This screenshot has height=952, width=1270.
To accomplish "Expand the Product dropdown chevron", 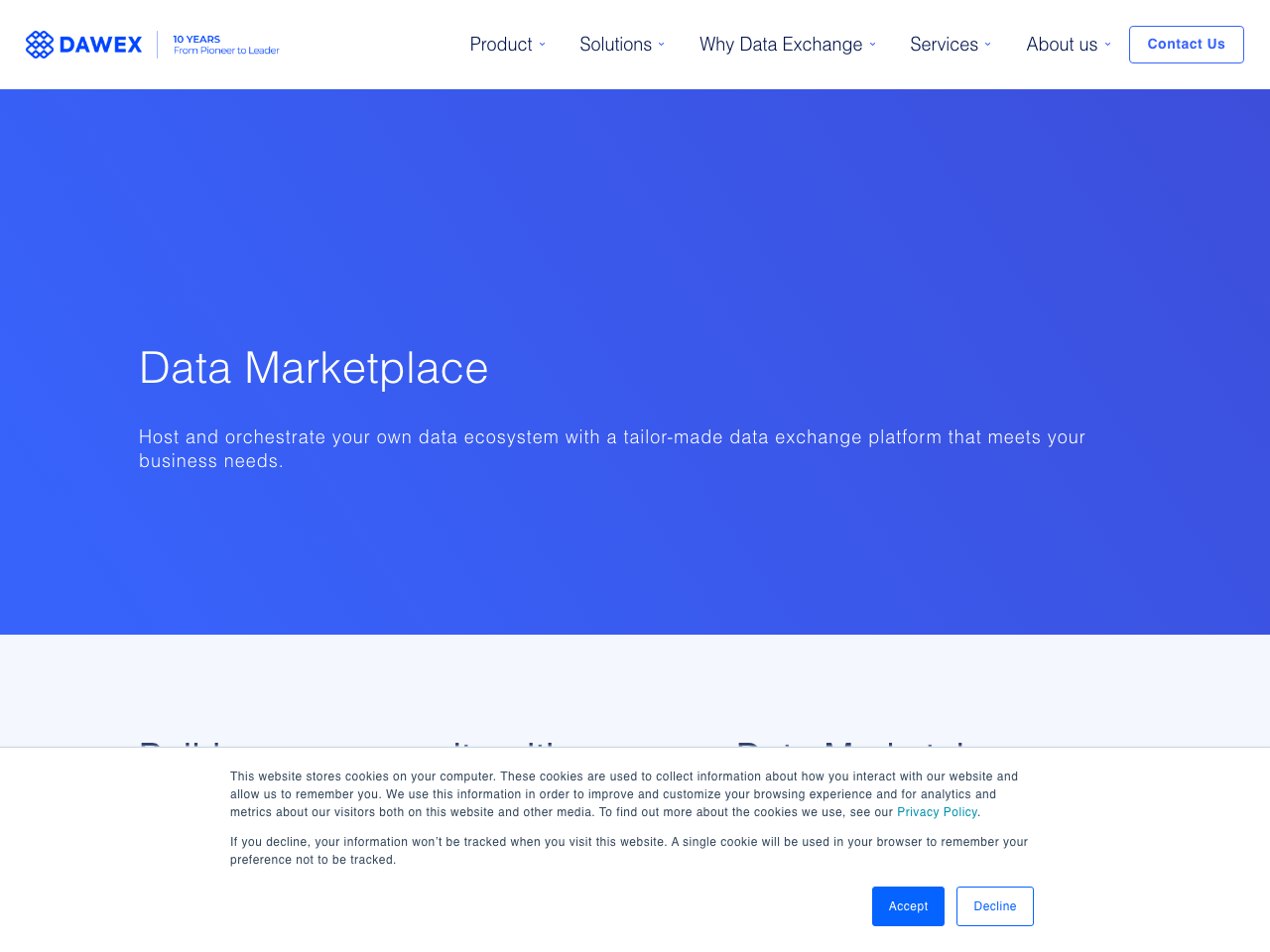I will tap(543, 44).
